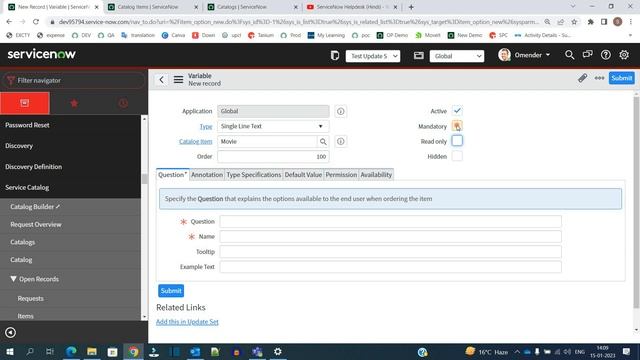Click the Order field showing 100
Image resolution: width=640 pixels, height=360 pixels.
tap(273, 157)
